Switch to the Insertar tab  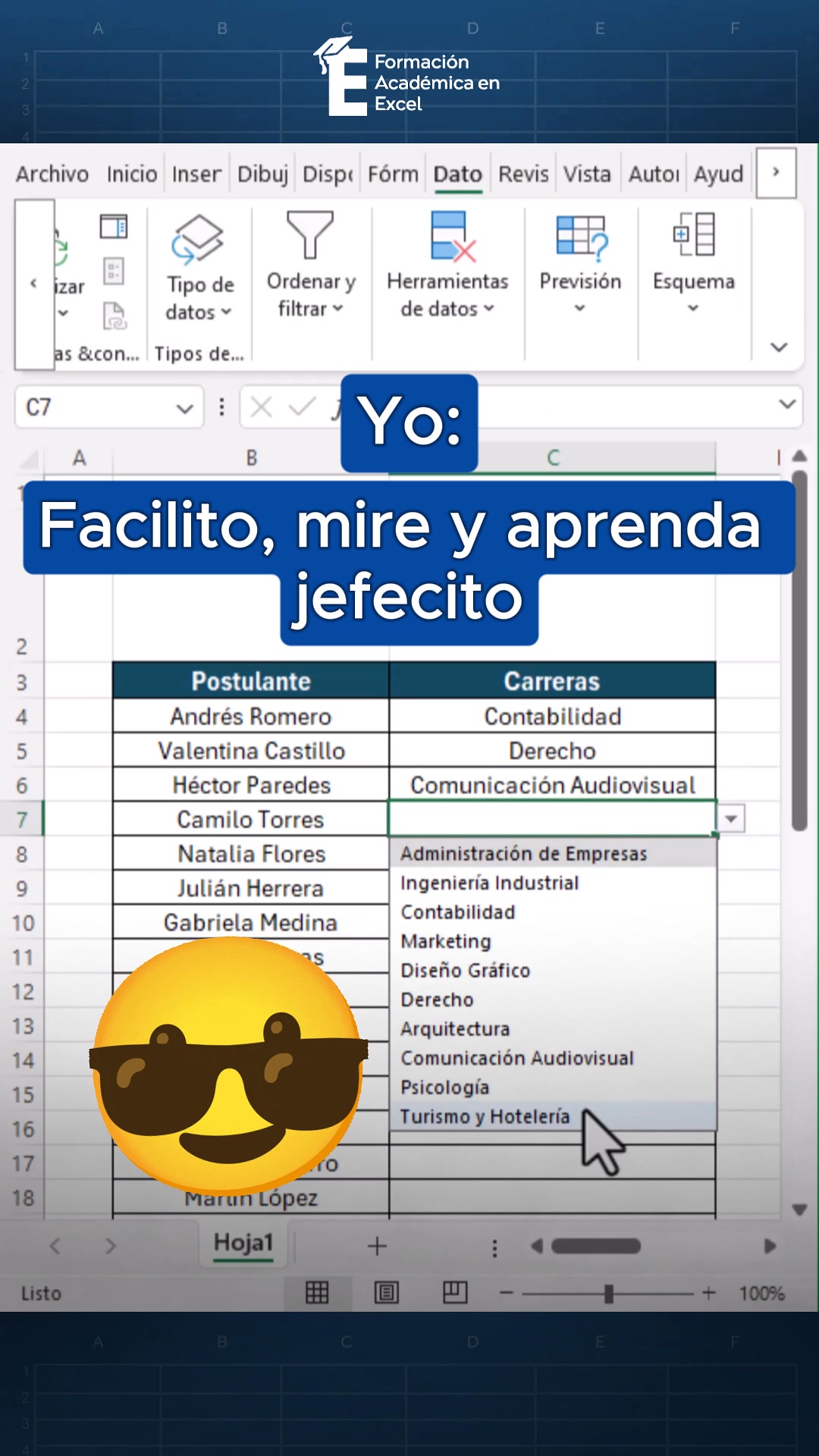pyautogui.click(x=196, y=174)
